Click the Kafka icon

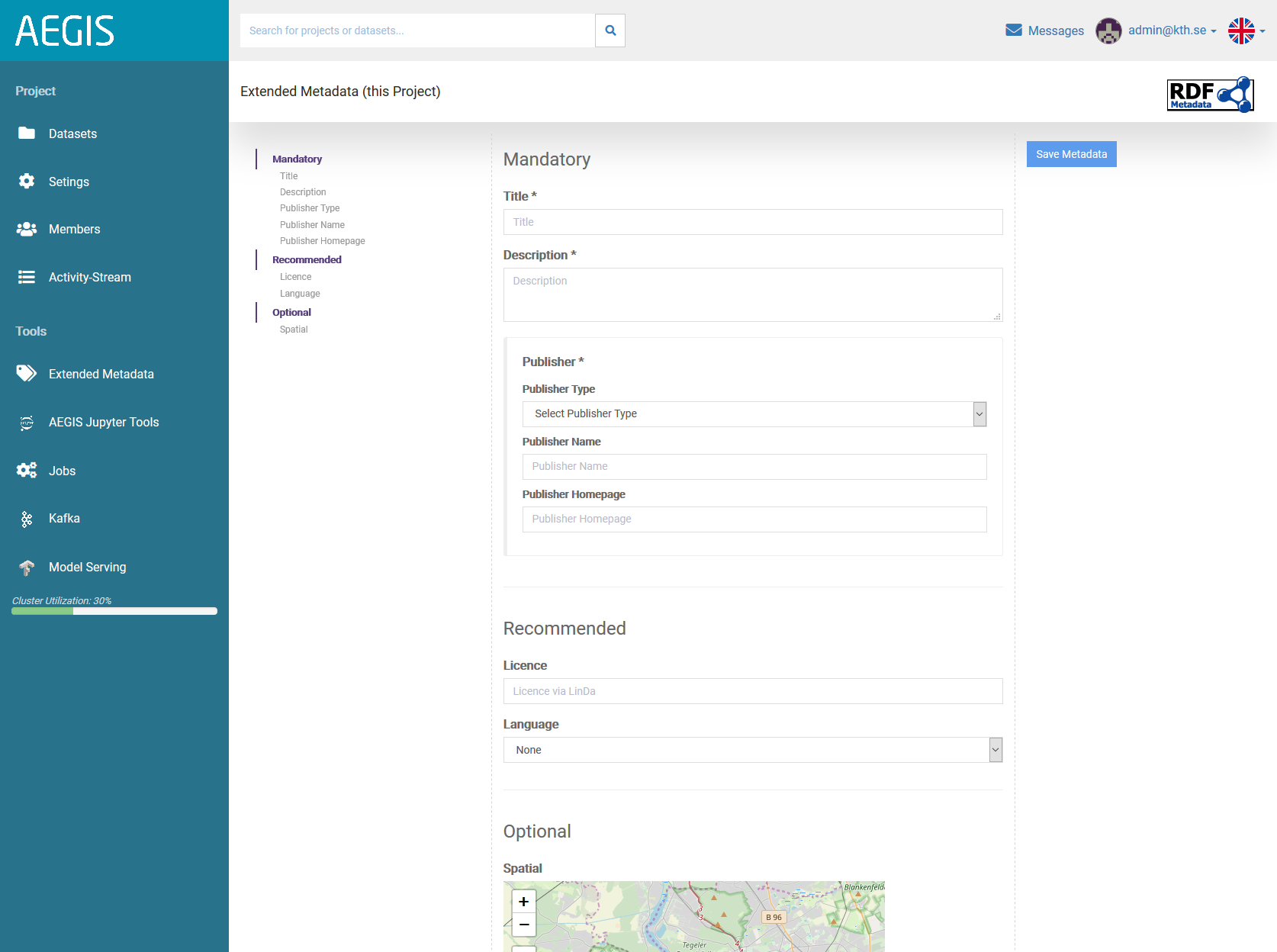[27, 519]
